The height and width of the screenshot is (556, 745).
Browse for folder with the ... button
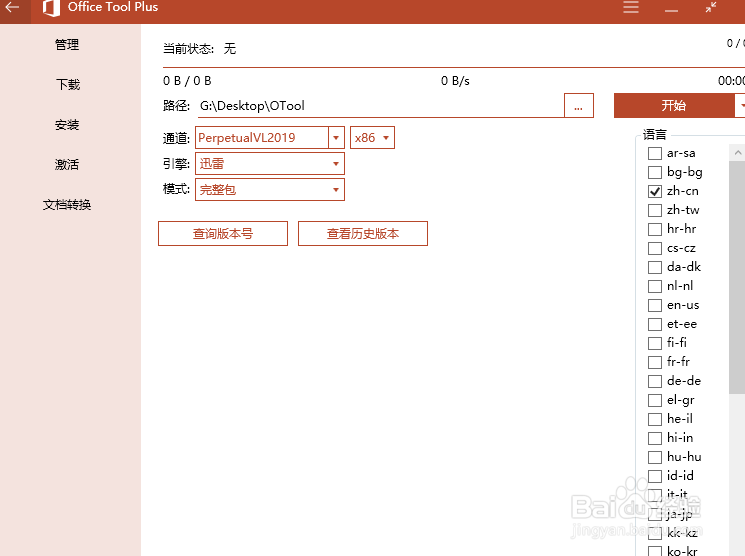(579, 105)
